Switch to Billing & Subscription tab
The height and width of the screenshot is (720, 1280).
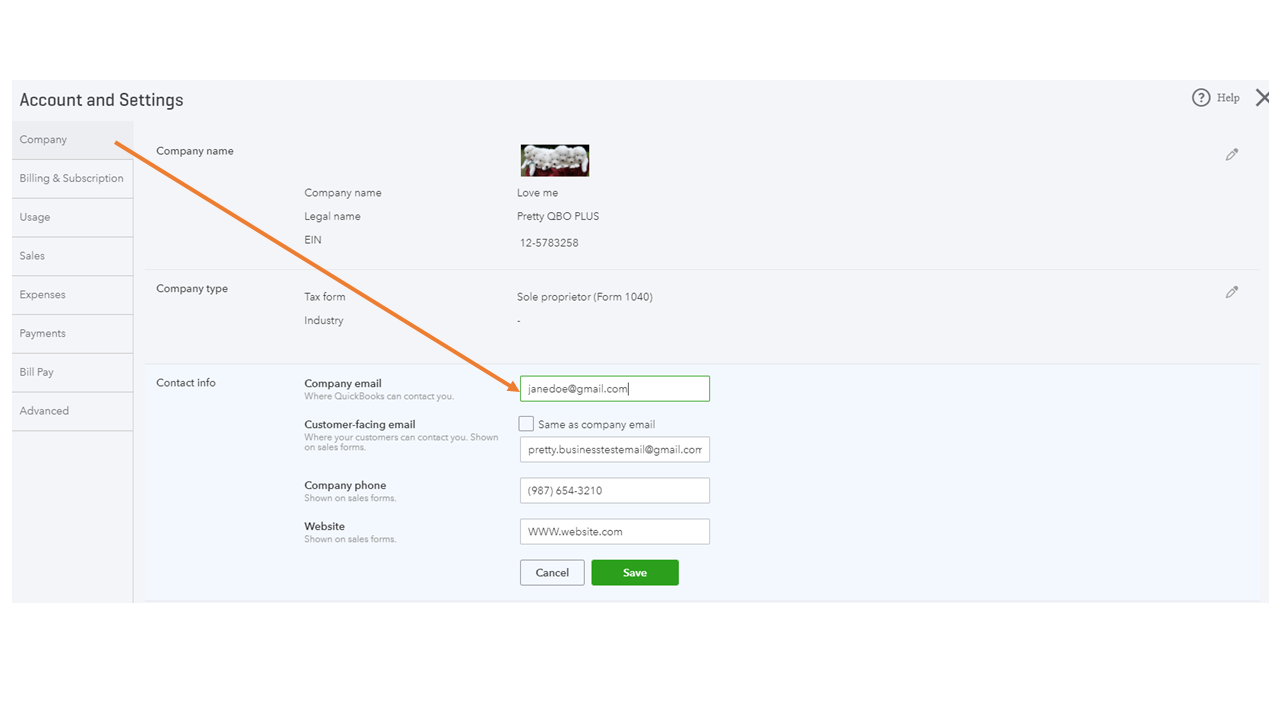[x=71, y=179]
